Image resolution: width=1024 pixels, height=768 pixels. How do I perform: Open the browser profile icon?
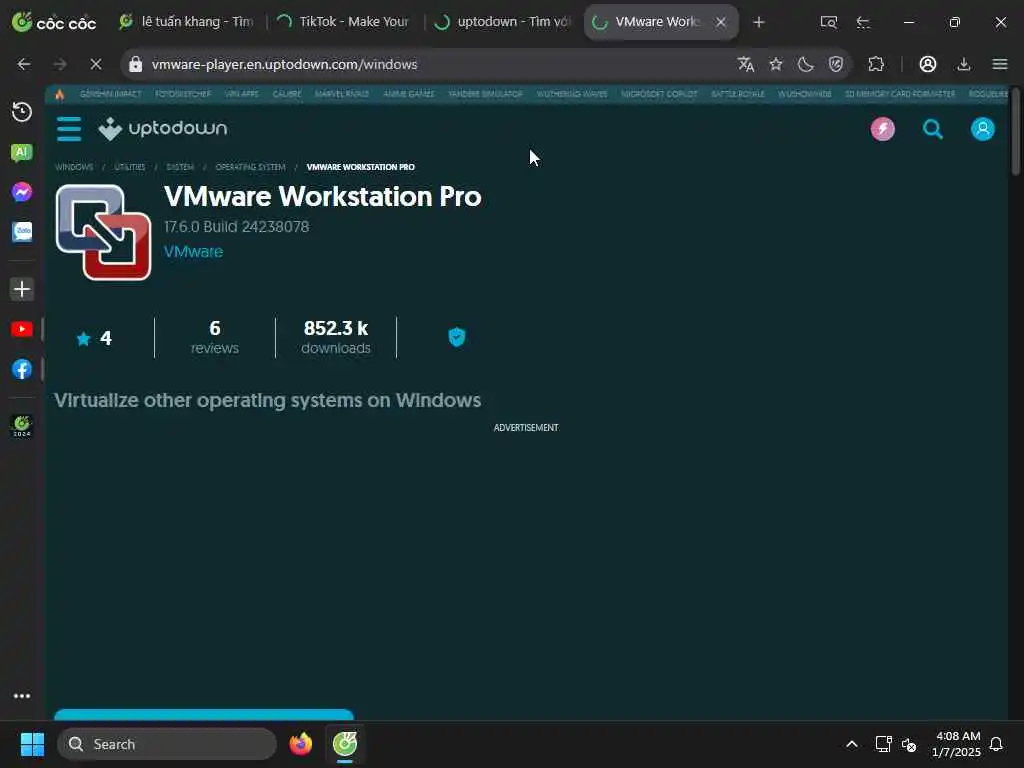tap(927, 64)
